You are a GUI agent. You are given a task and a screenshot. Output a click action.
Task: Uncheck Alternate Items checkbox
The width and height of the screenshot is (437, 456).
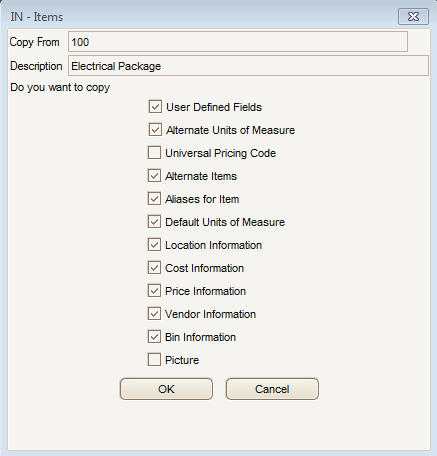point(154,176)
